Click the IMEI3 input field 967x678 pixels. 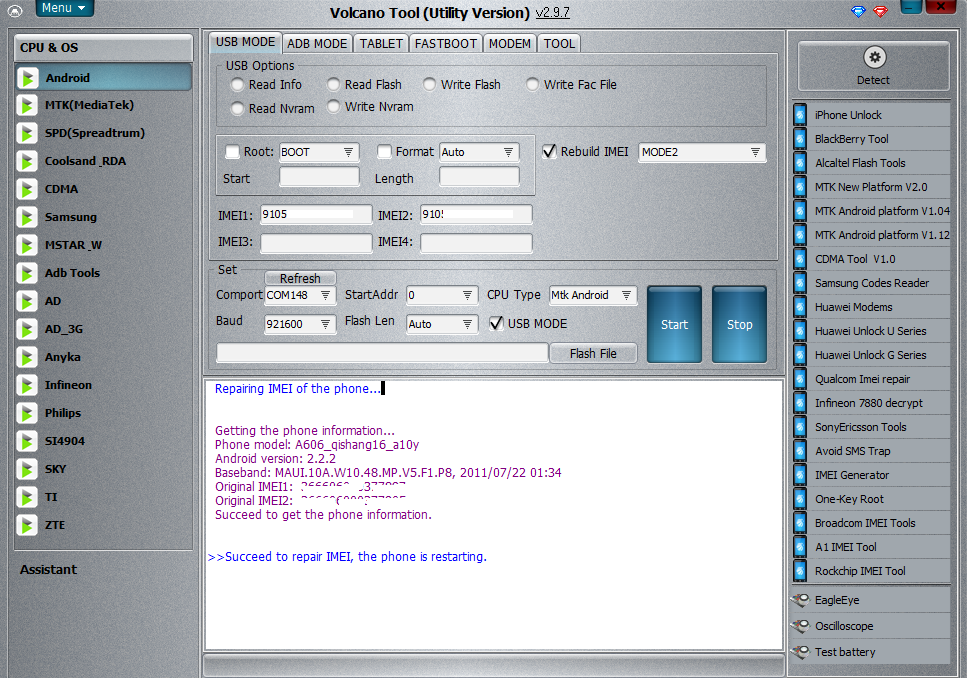tap(316, 242)
